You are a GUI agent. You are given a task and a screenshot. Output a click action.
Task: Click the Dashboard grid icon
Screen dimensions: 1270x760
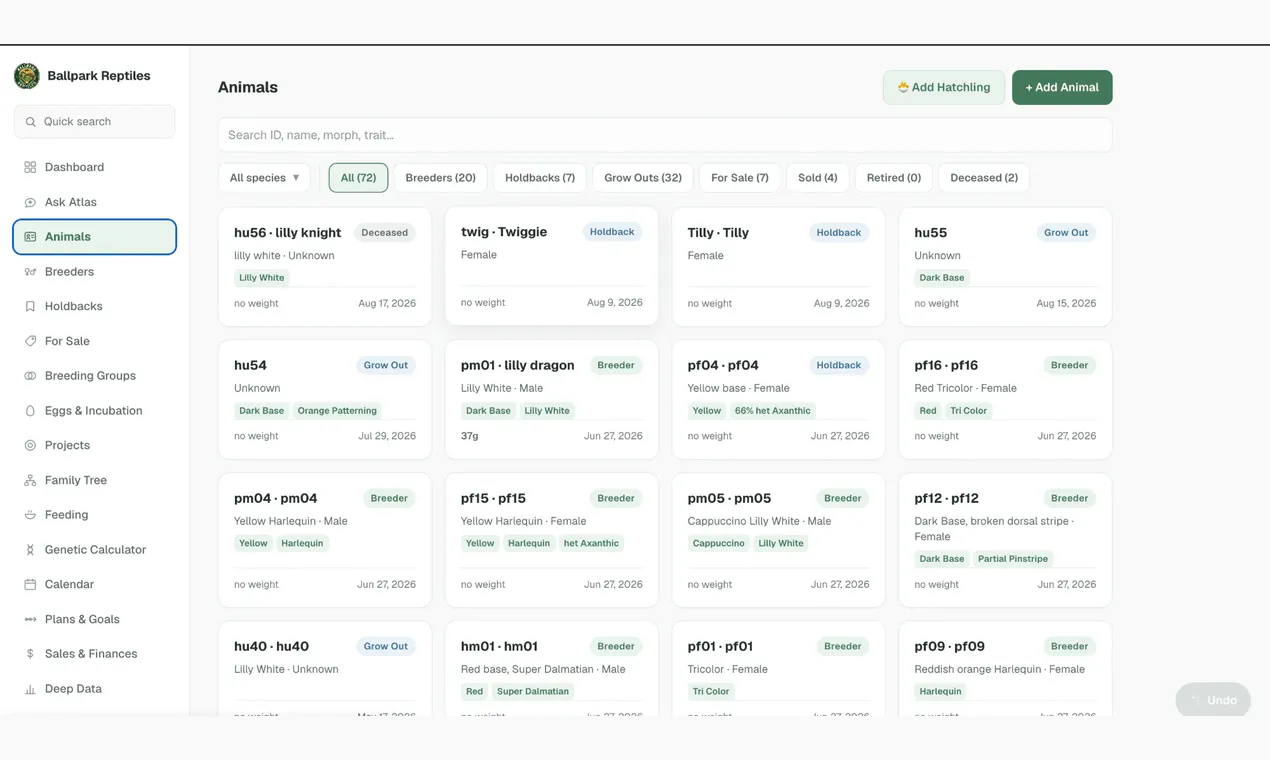tap(30, 167)
